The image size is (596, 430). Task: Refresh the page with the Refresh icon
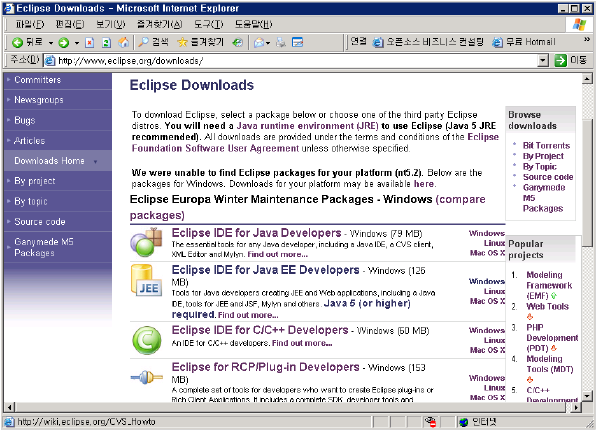tap(107, 43)
